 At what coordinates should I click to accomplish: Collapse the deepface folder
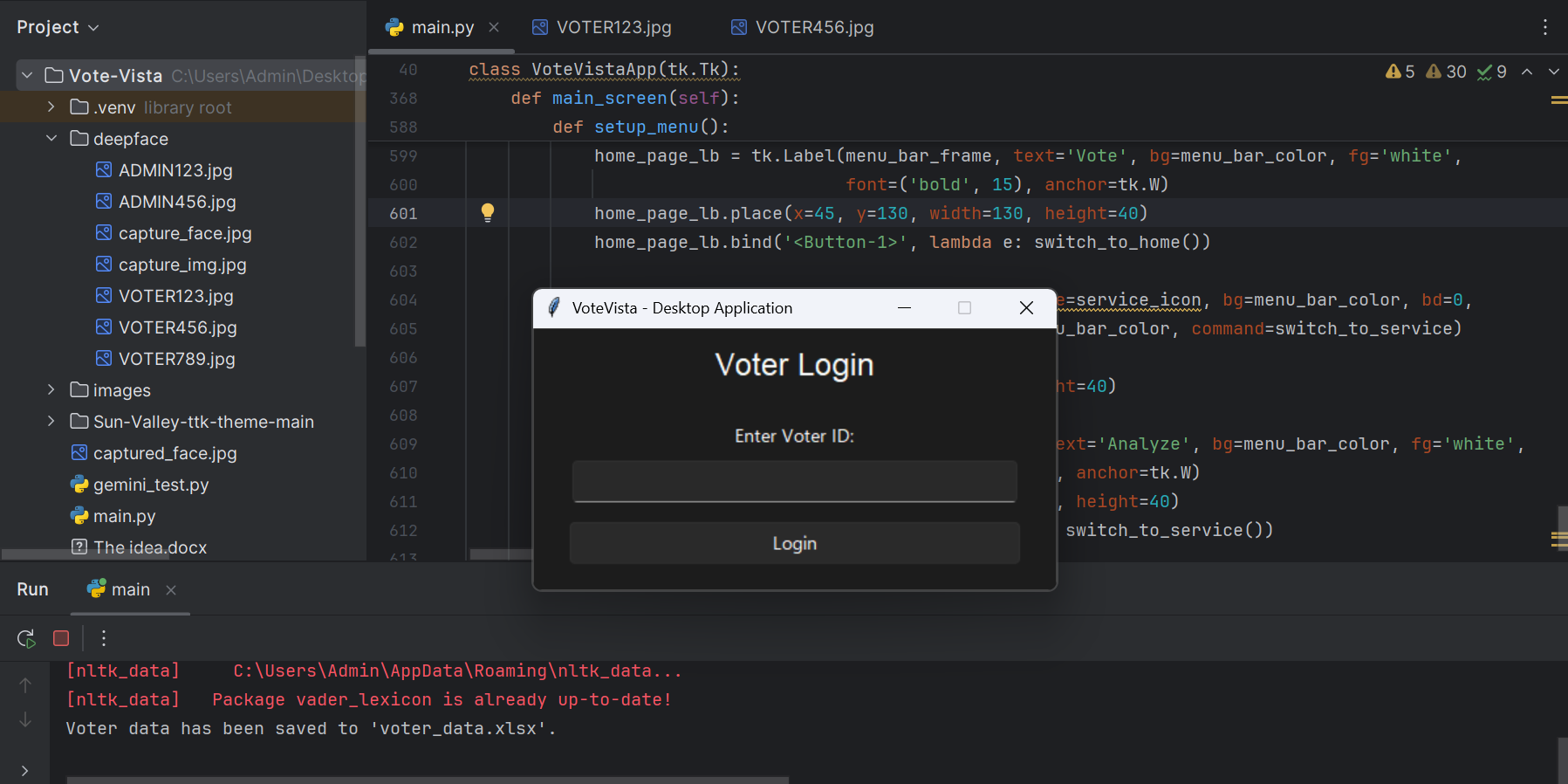pyautogui.click(x=51, y=139)
